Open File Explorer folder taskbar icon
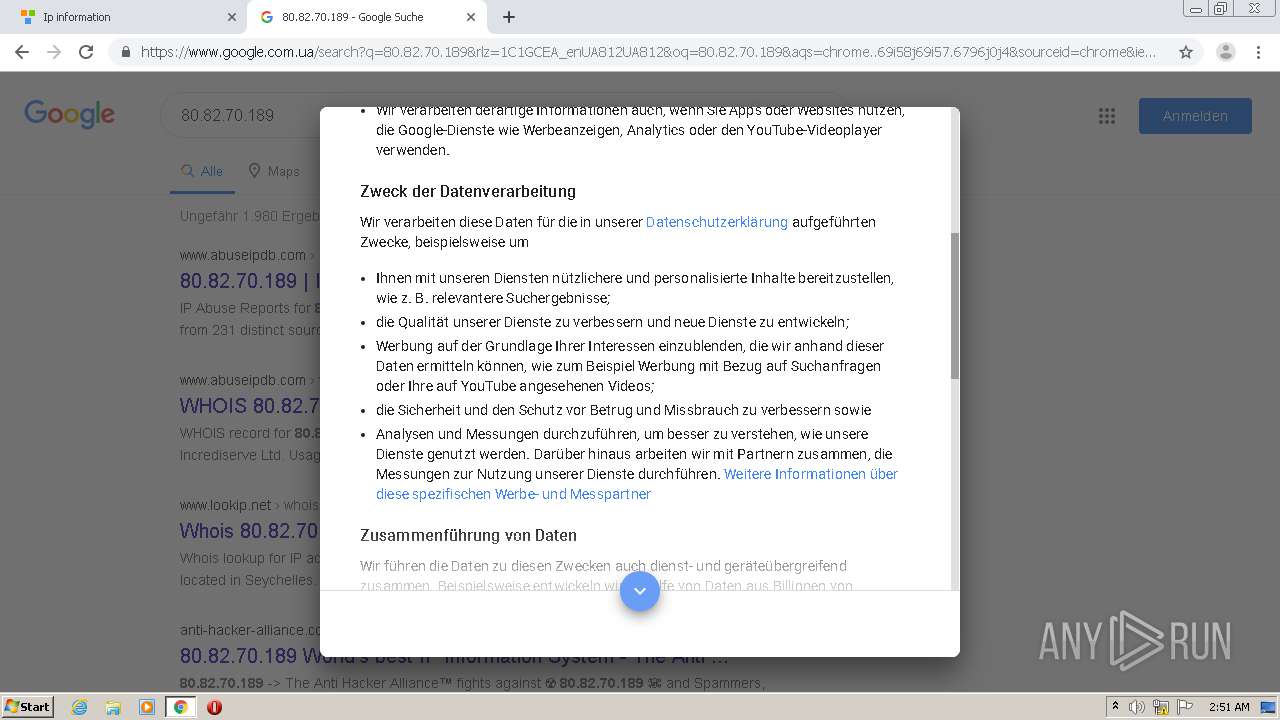This screenshot has height=720, width=1280. (x=113, y=707)
